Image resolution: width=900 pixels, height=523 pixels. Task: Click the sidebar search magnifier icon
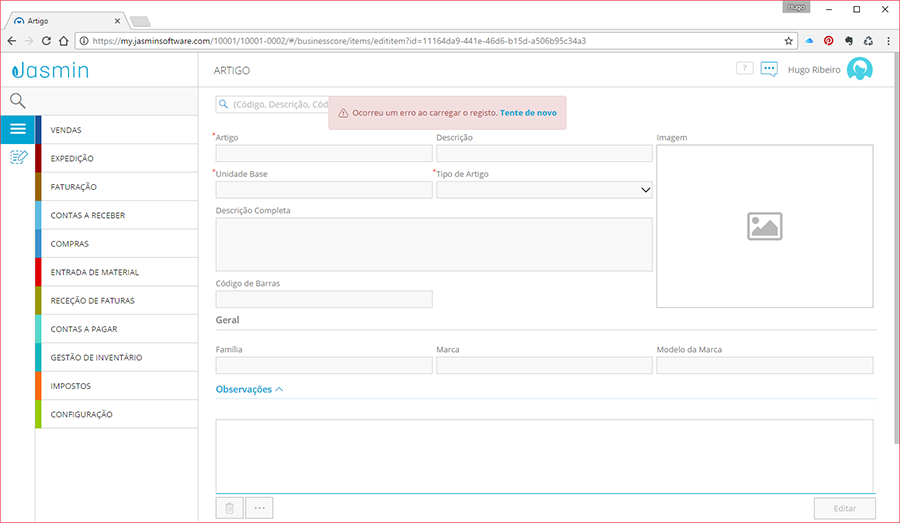click(x=18, y=101)
